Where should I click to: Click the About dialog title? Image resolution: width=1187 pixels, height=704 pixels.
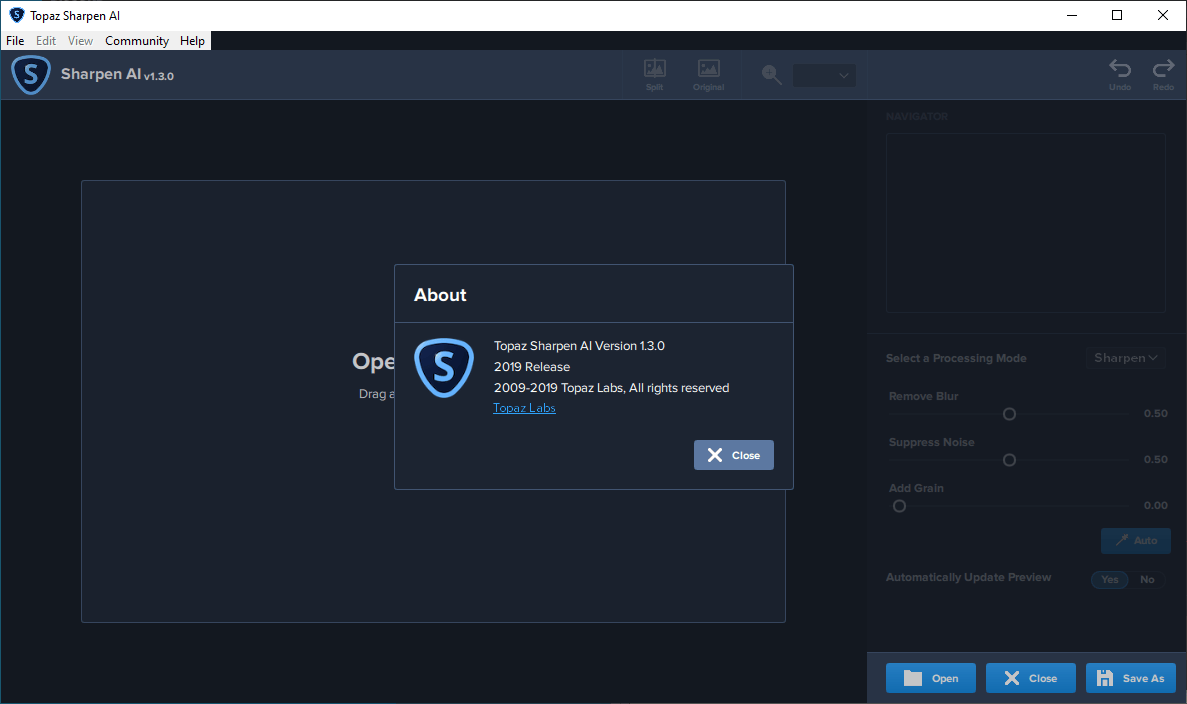pos(440,295)
